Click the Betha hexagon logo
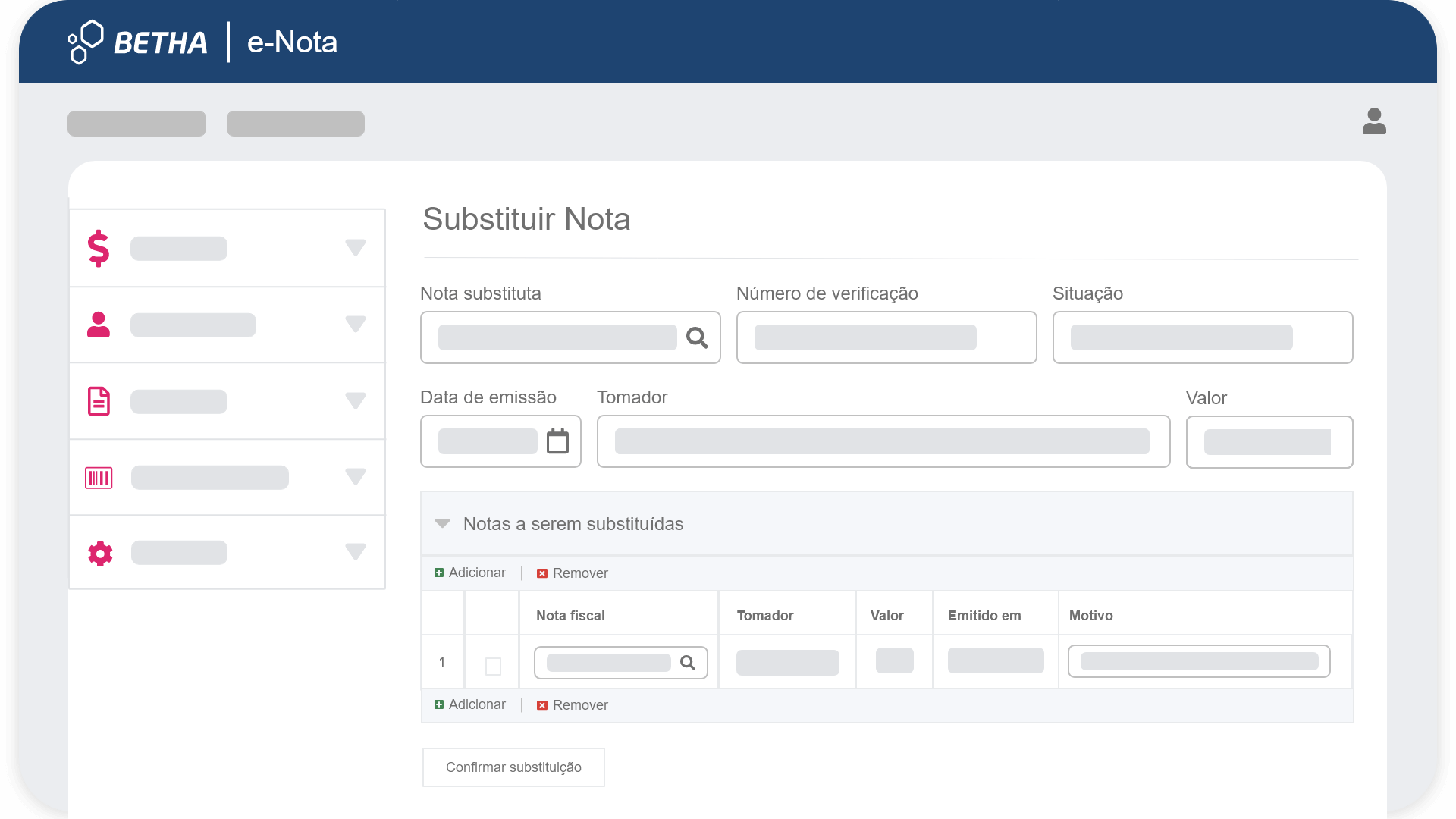Viewport: 1456px width, 819px height. click(x=86, y=42)
